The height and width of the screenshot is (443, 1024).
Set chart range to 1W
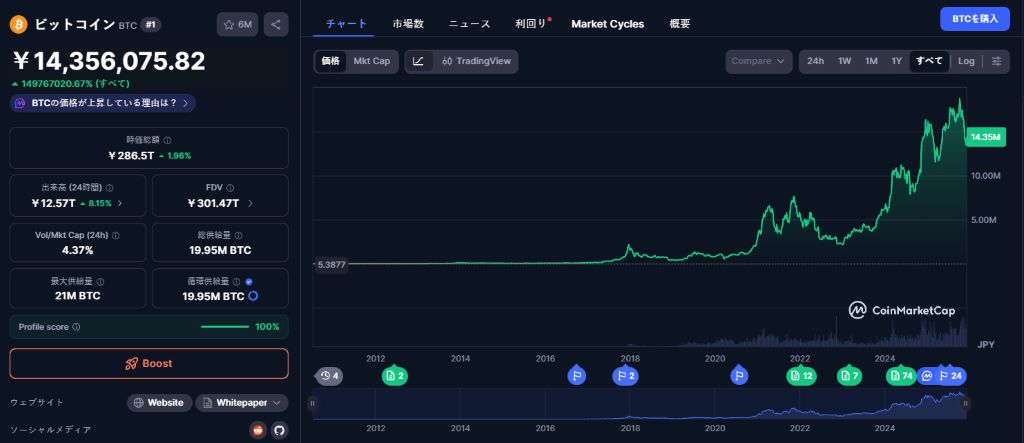(844, 61)
